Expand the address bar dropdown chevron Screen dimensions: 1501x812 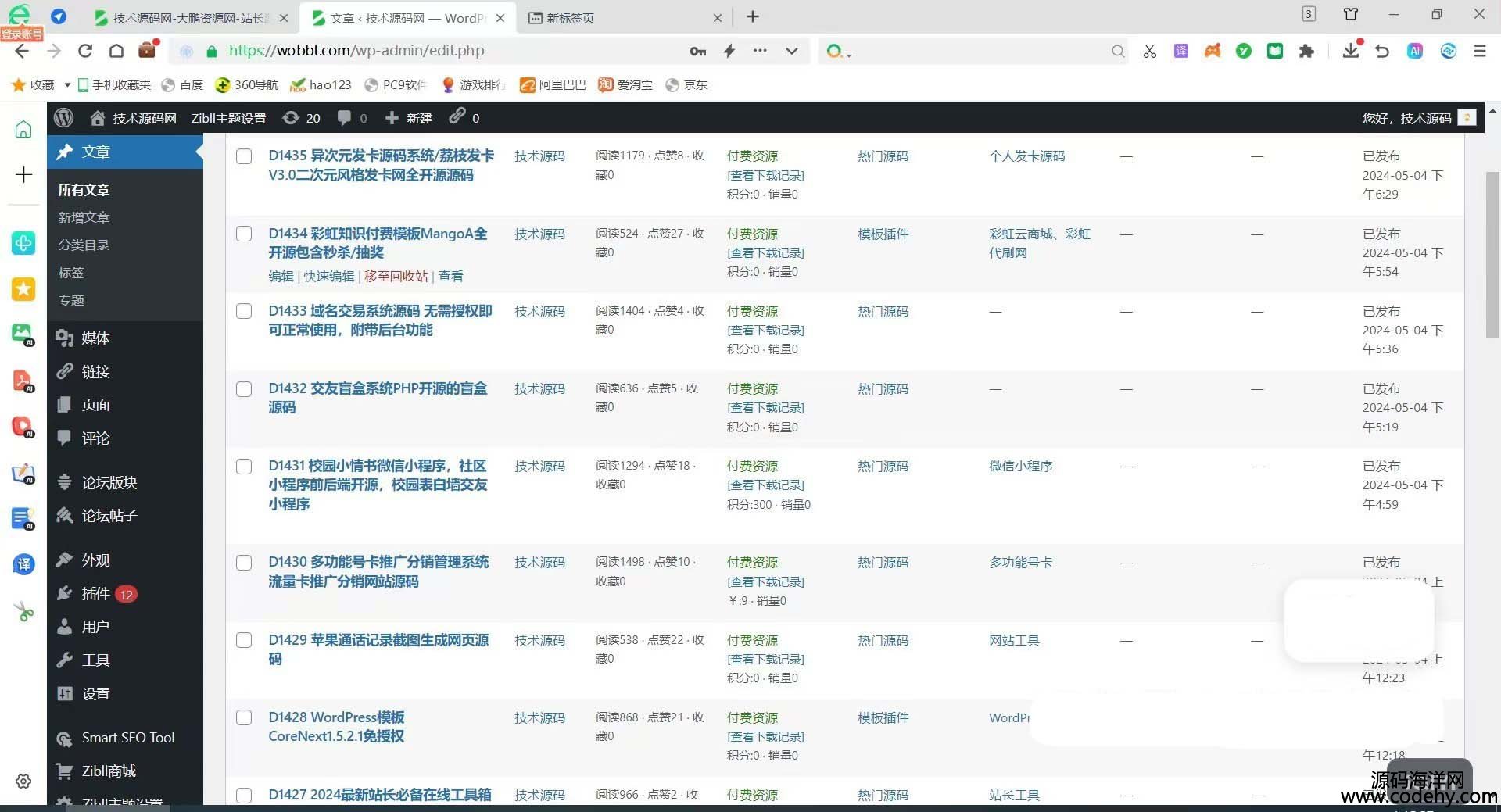[792, 52]
